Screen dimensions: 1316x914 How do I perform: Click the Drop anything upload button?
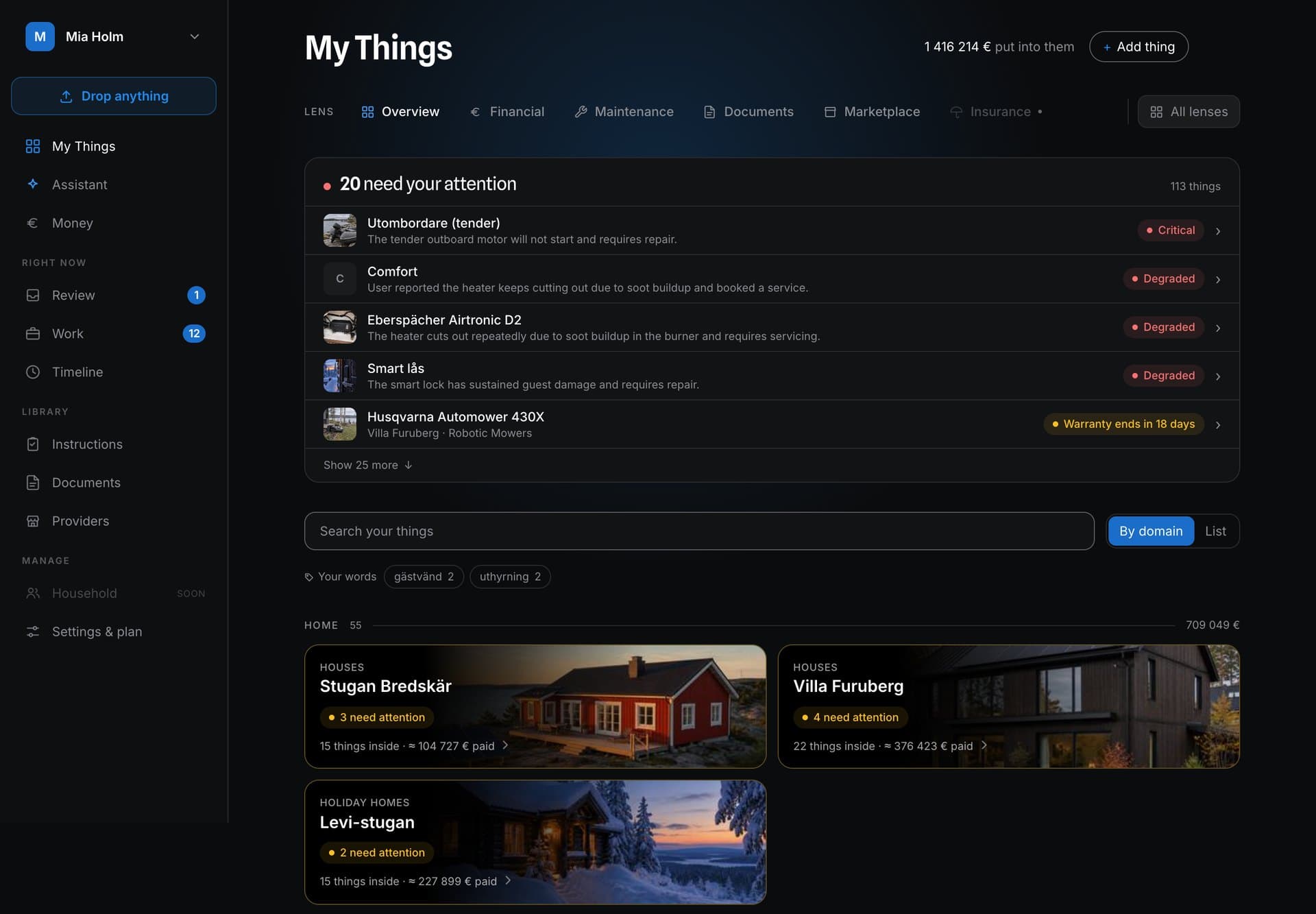click(114, 96)
